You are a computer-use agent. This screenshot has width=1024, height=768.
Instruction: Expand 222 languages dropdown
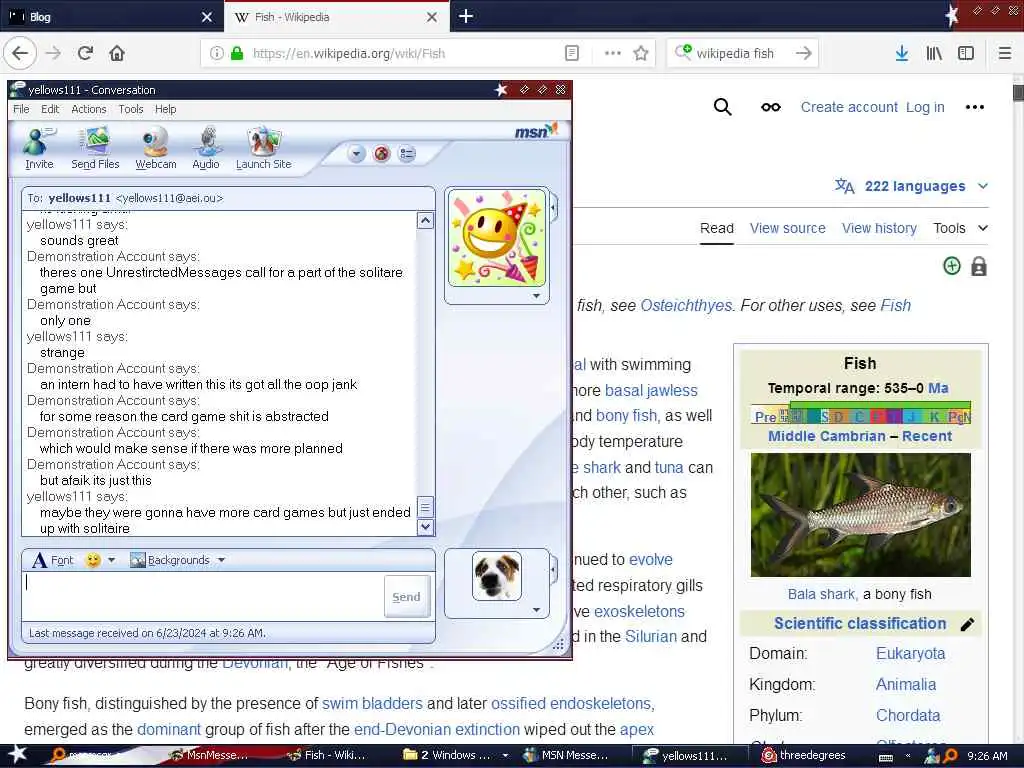(912, 186)
